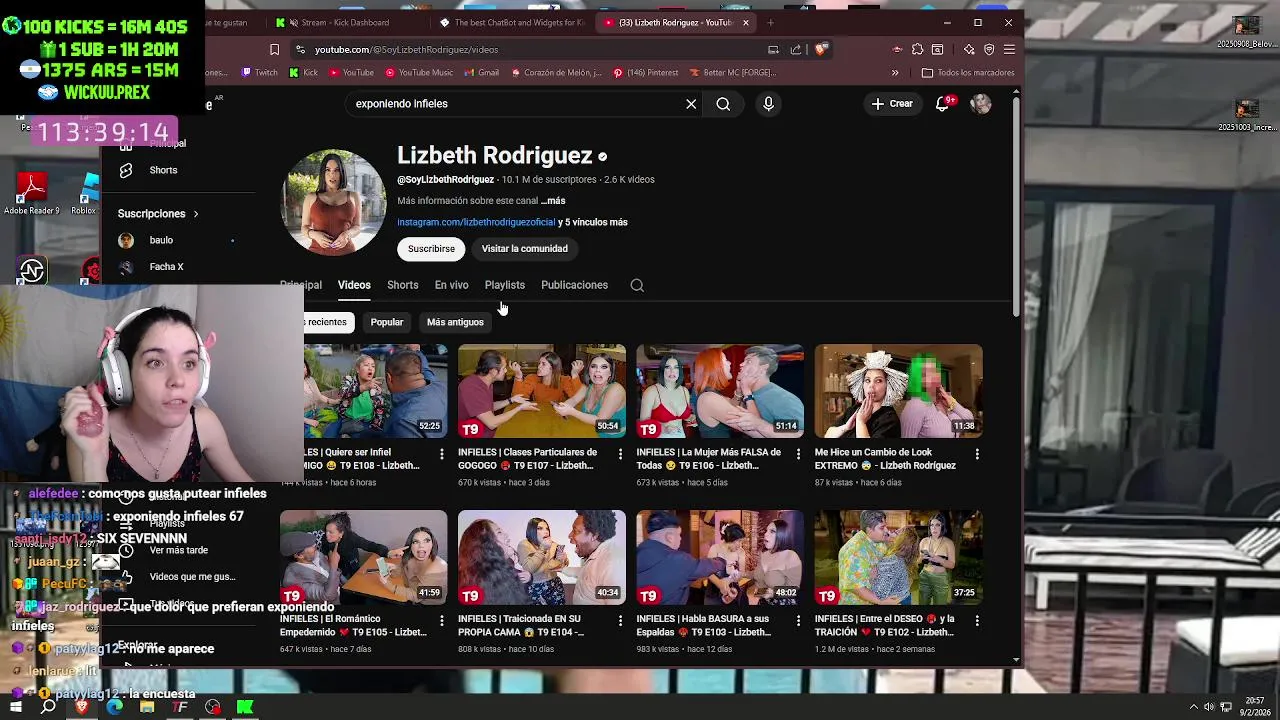This screenshot has height=720, width=1280.
Task: Show hidden system tray icons
Action: [1193, 707]
